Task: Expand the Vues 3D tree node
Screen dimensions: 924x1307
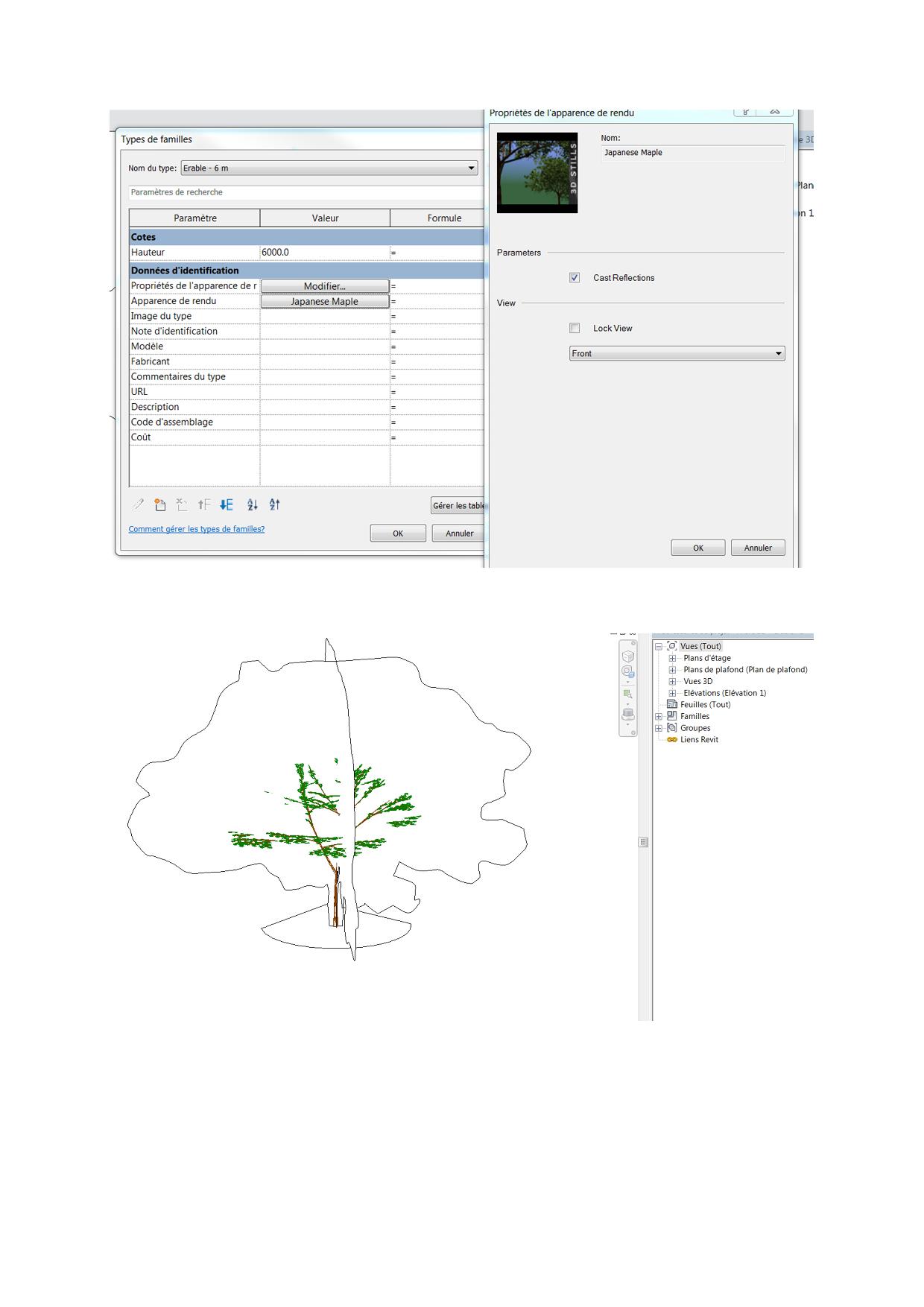Action: 672,682
